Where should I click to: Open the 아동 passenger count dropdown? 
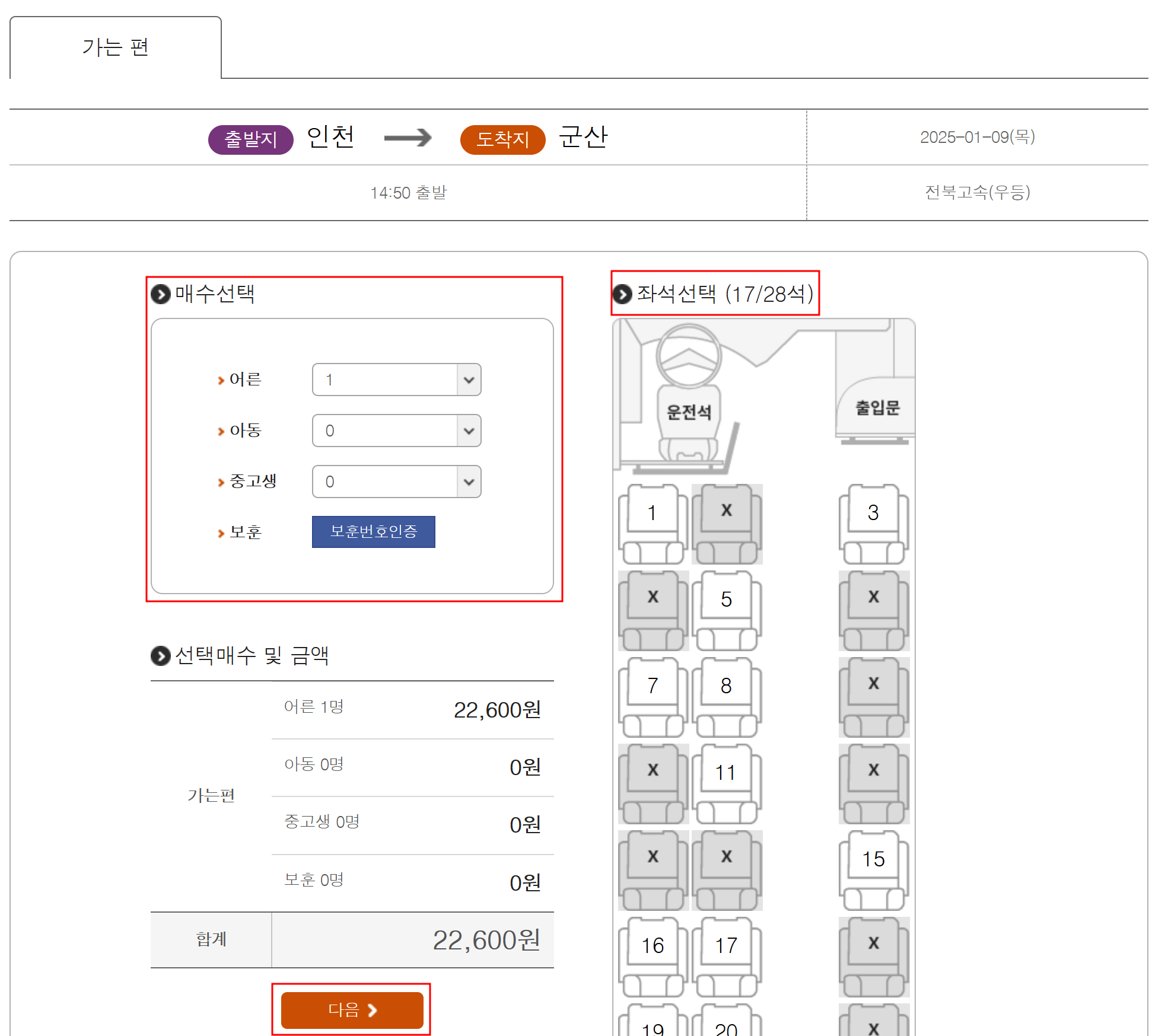point(396,431)
